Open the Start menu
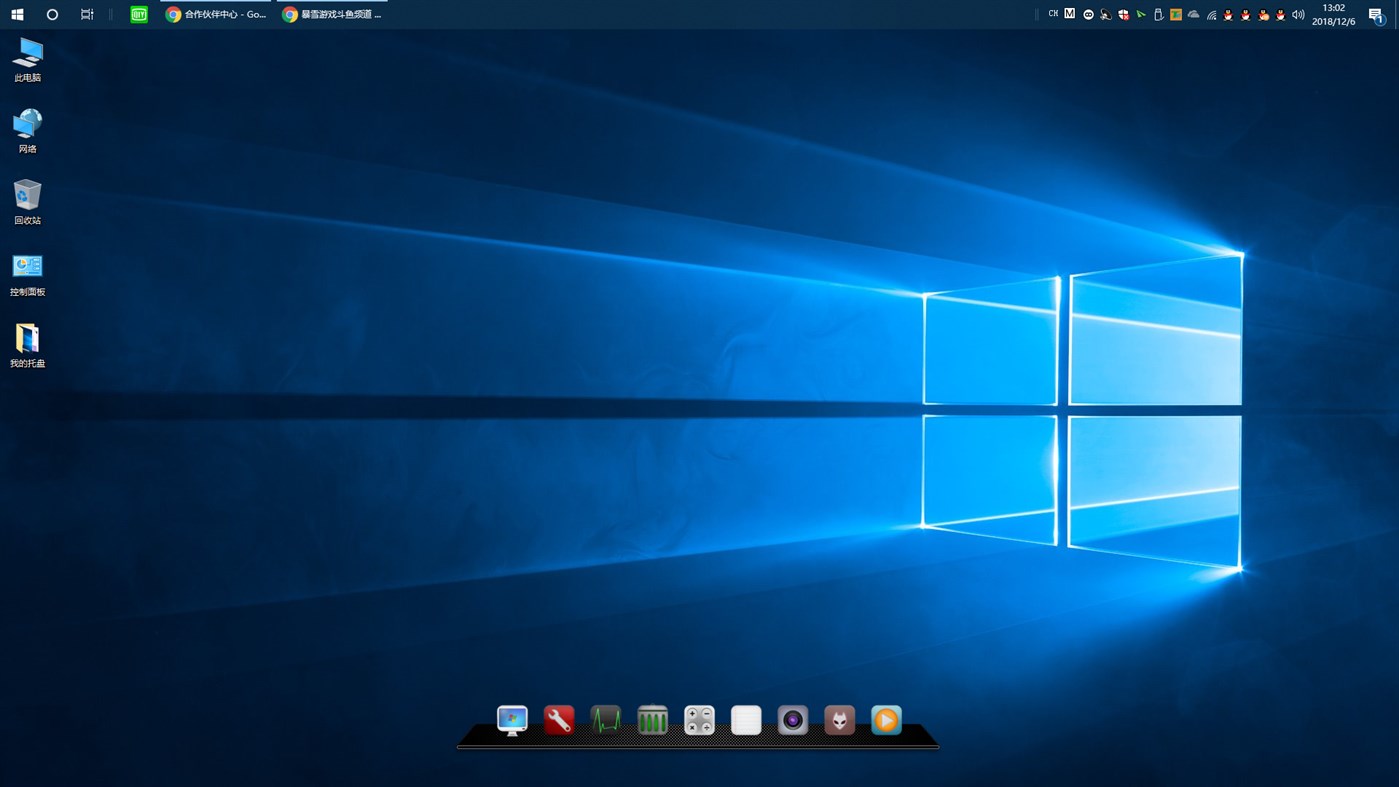The image size is (1399, 787). pos(15,13)
